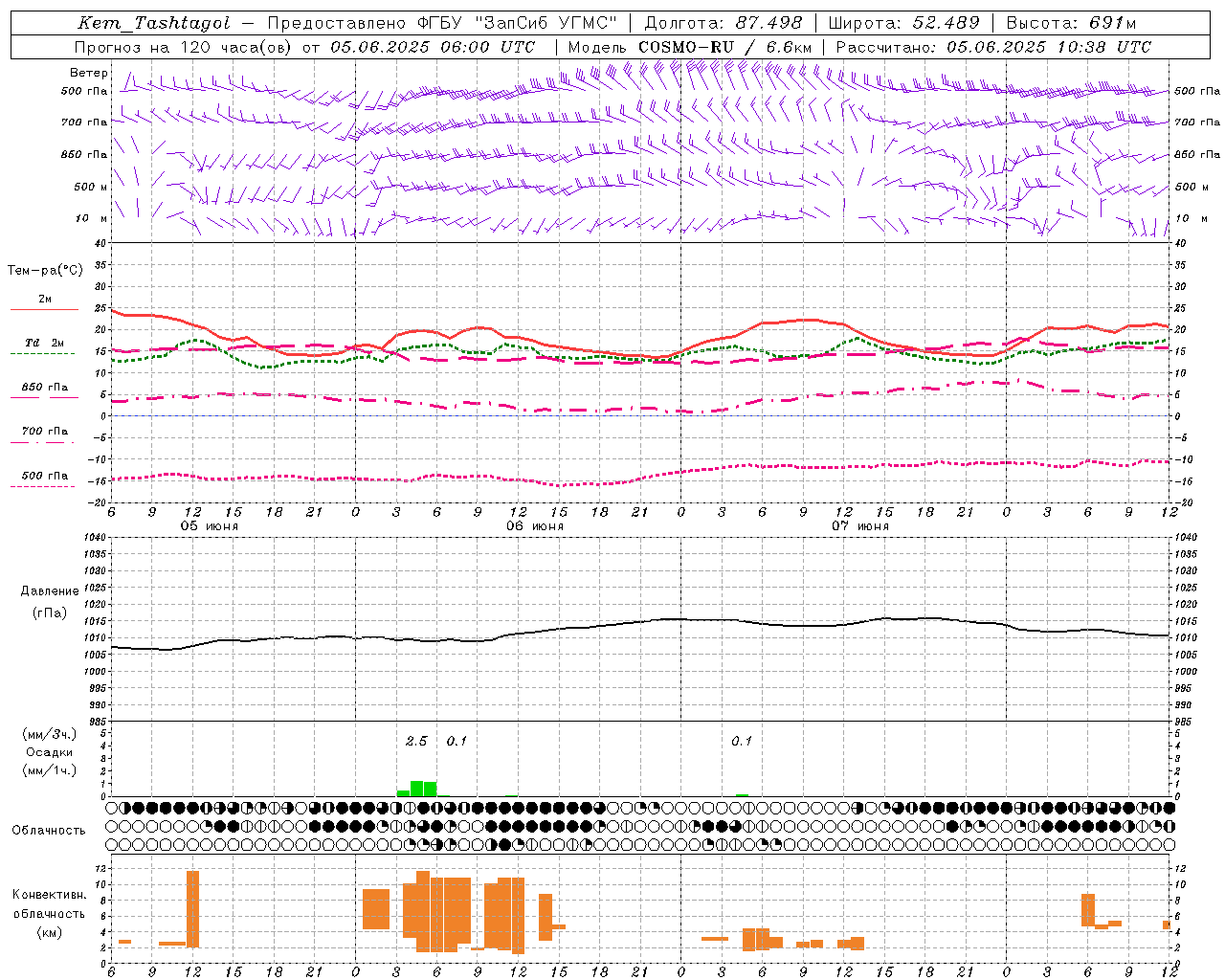Click the Облачность cloudiness label

click(49, 831)
